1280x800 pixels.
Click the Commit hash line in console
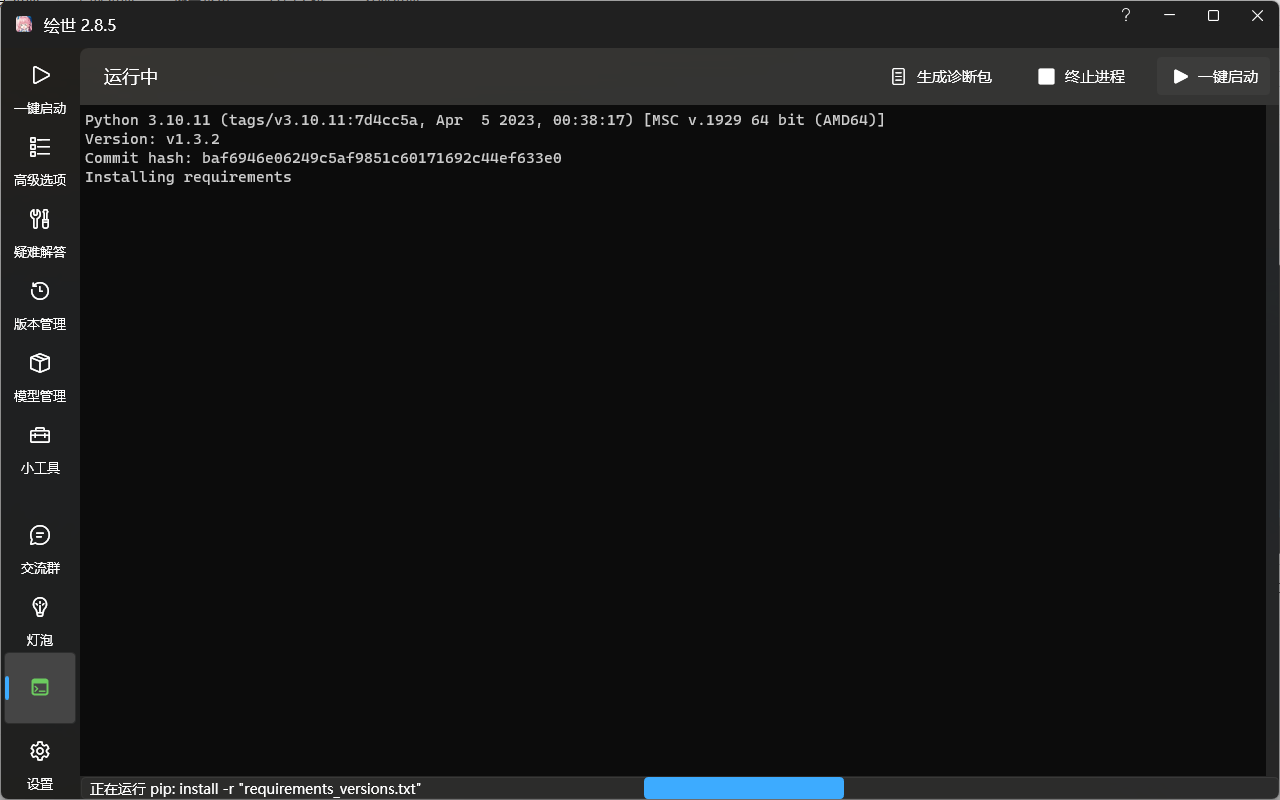pos(323,158)
